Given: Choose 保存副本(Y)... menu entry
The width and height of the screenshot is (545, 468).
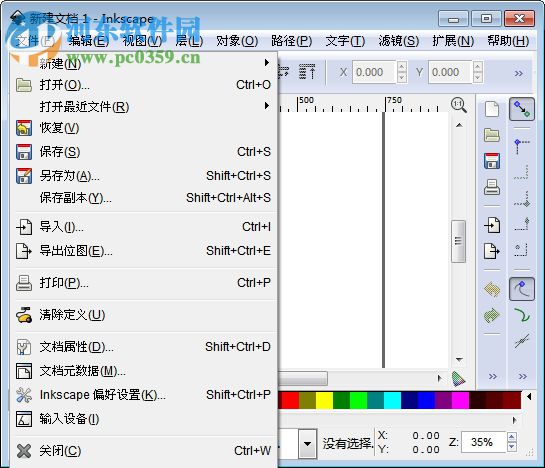Looking at the screenshot, I should tap(144, 198).
